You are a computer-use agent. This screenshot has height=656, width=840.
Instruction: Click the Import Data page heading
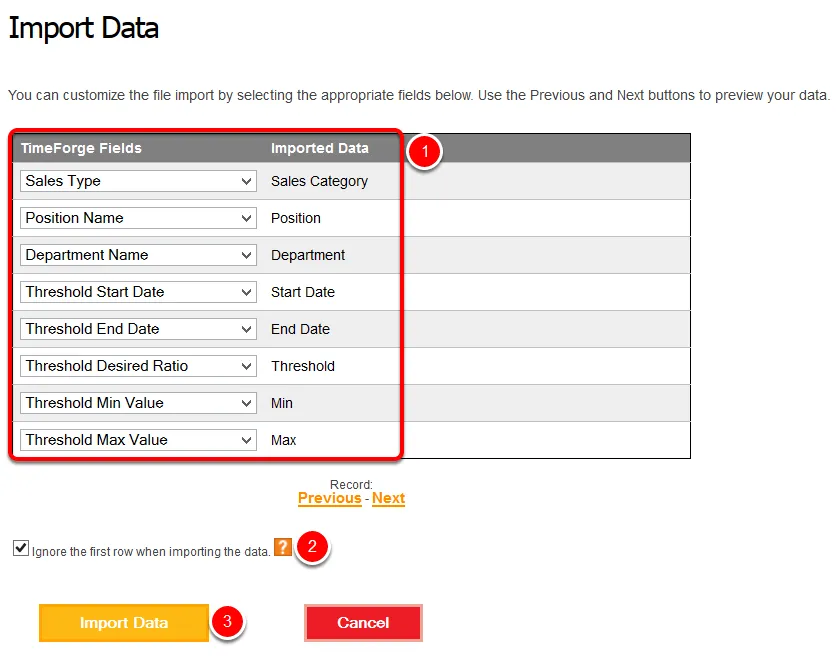pos(84,28)
